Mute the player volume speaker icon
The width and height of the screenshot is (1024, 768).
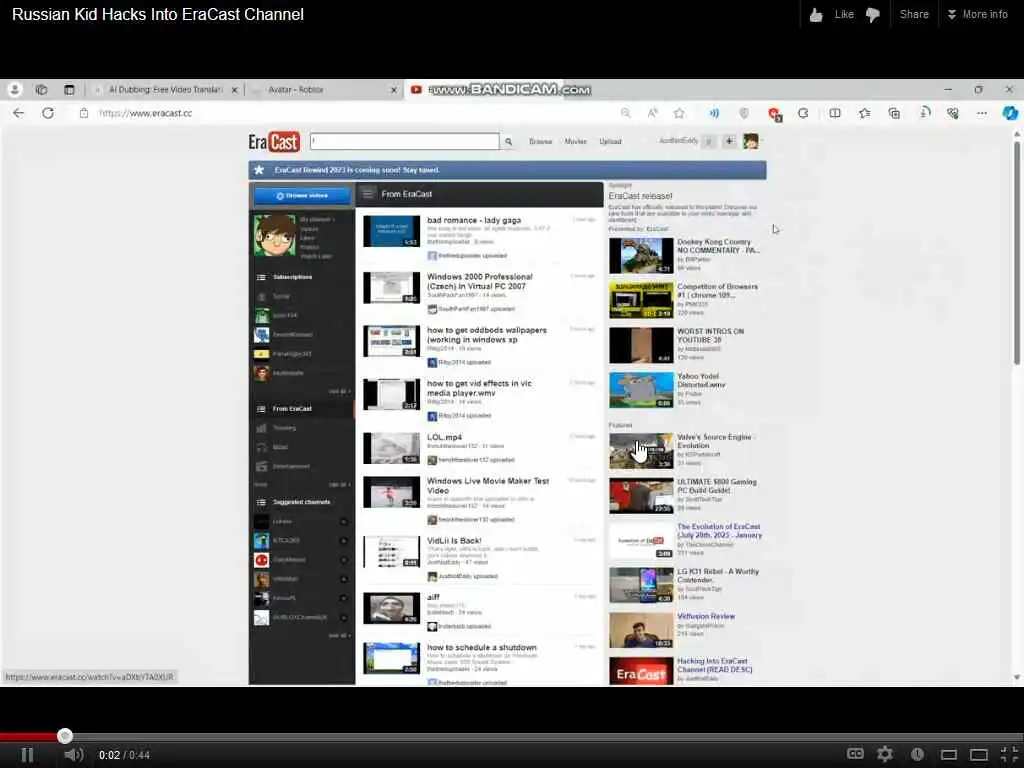73,755
